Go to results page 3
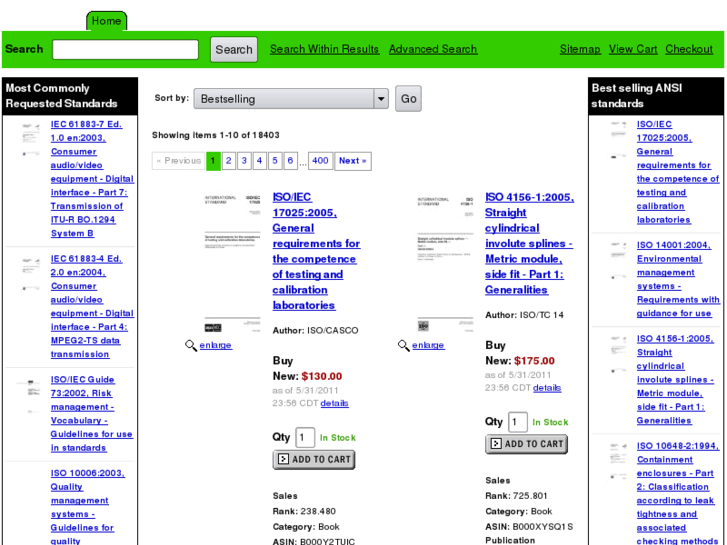Viewport: 727px width, 545px height. click(244, 161)
